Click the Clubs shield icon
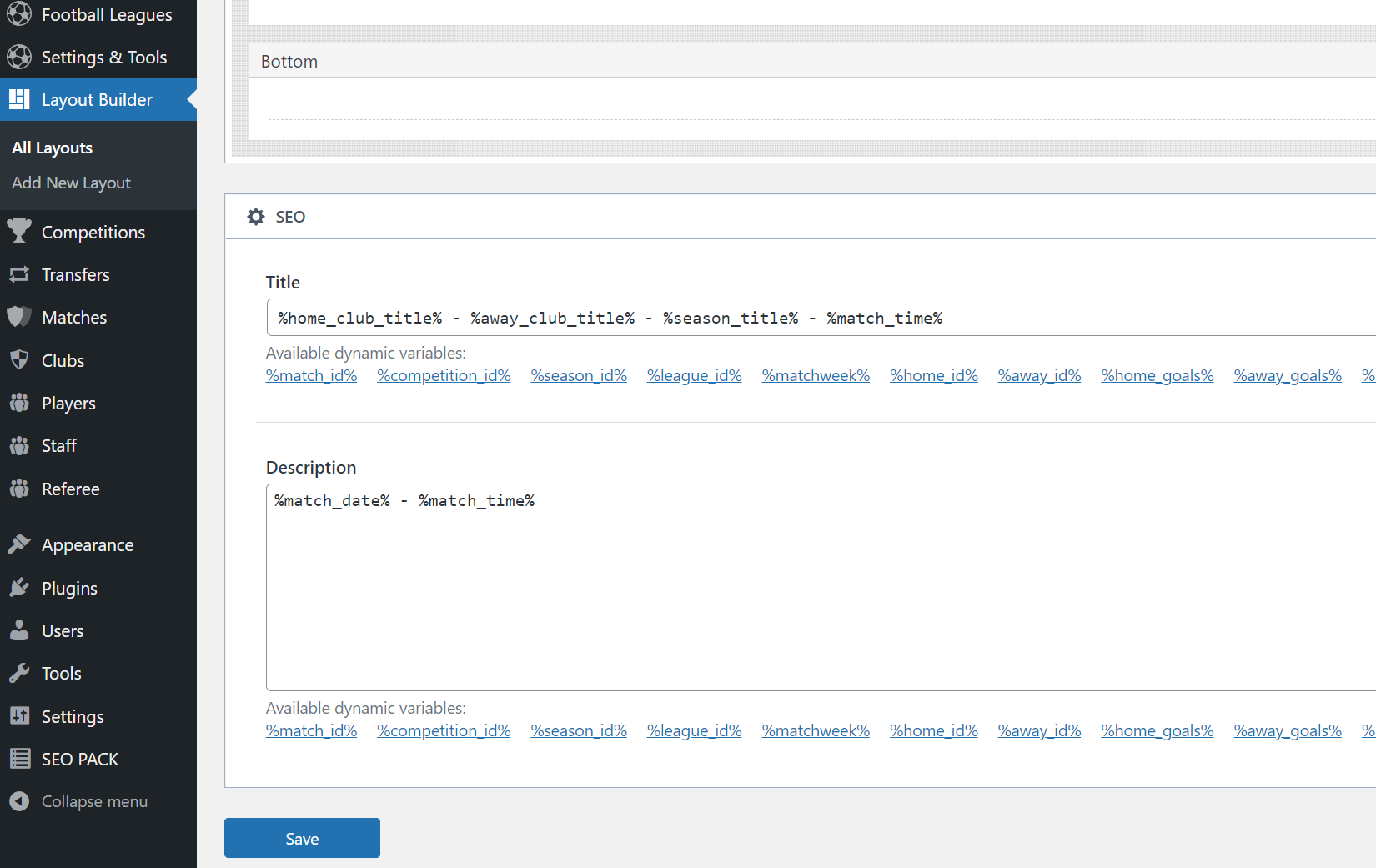This screenshot has width=1376, height=868. [19, 360]
